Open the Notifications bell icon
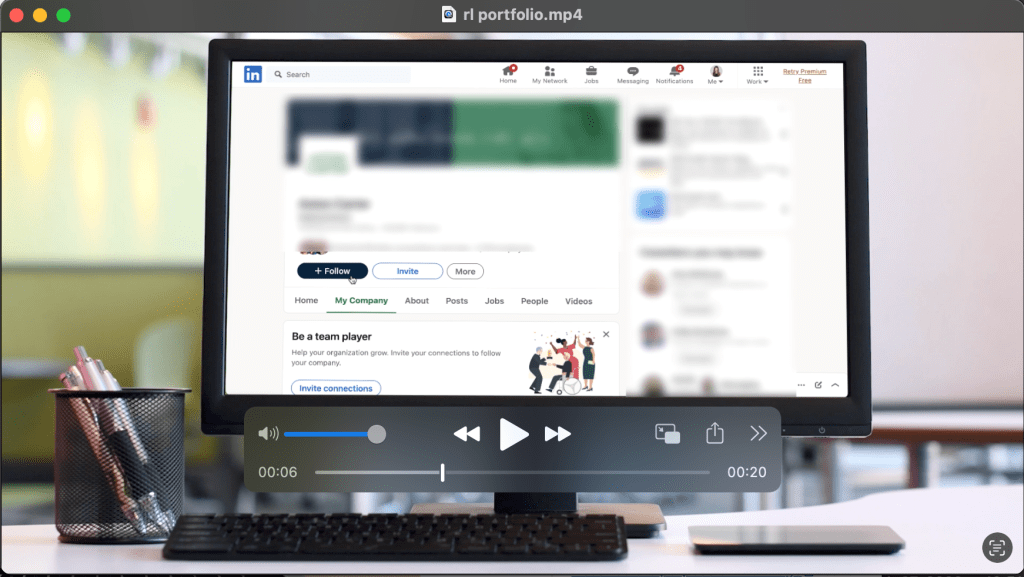 click(674, 73)
